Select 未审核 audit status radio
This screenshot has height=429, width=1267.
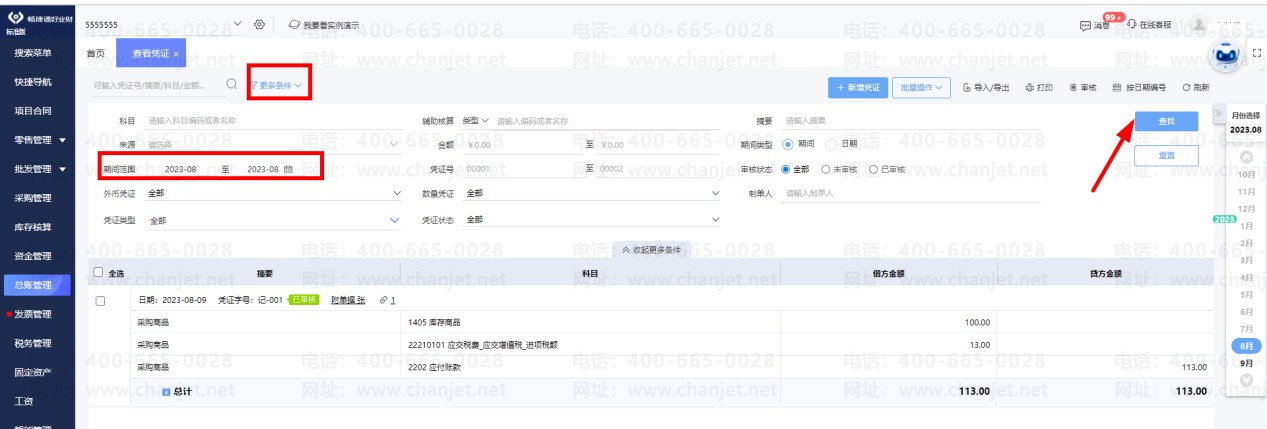826,169
